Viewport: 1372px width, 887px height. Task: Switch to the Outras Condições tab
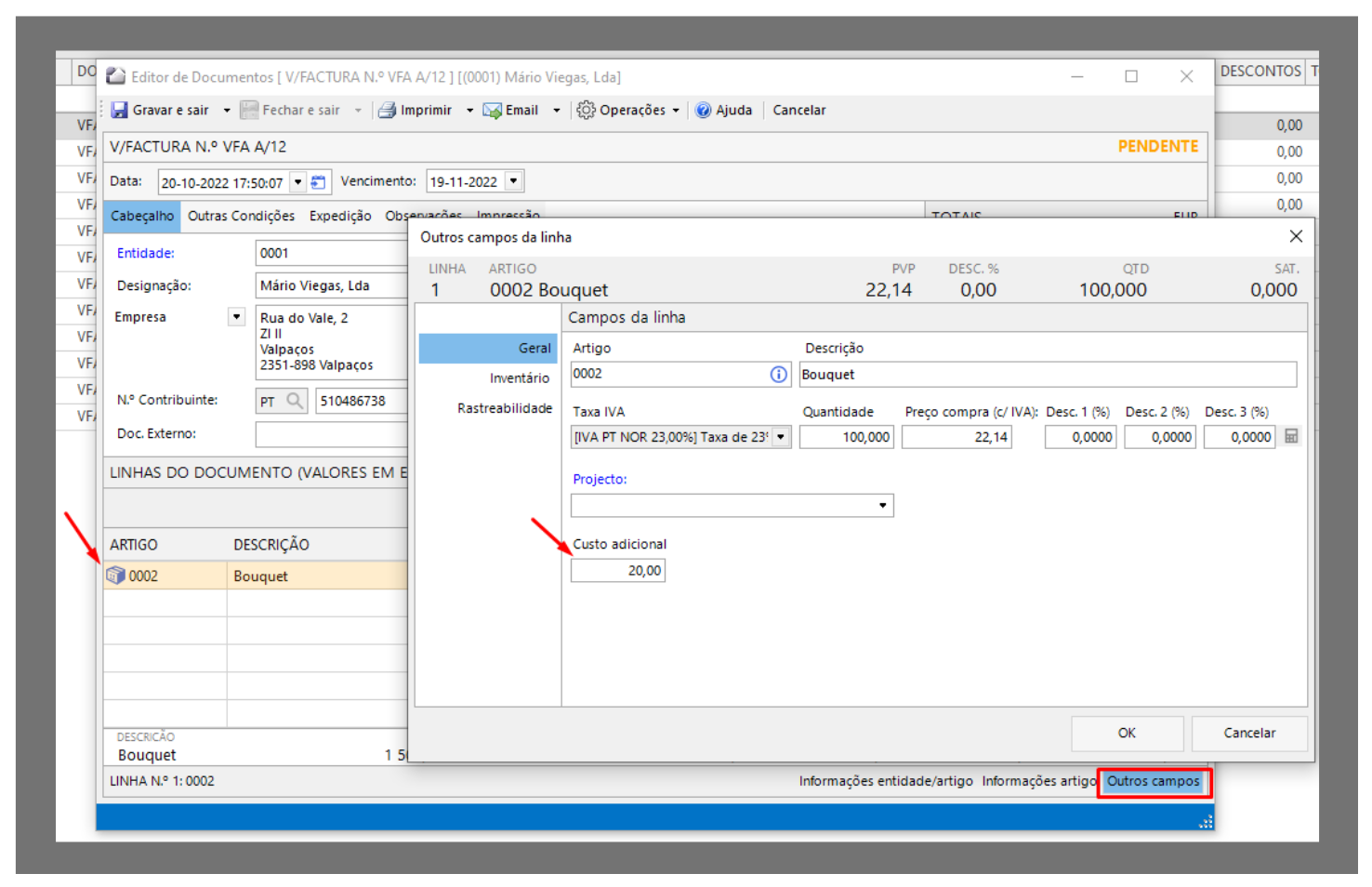tap(241, 216)
